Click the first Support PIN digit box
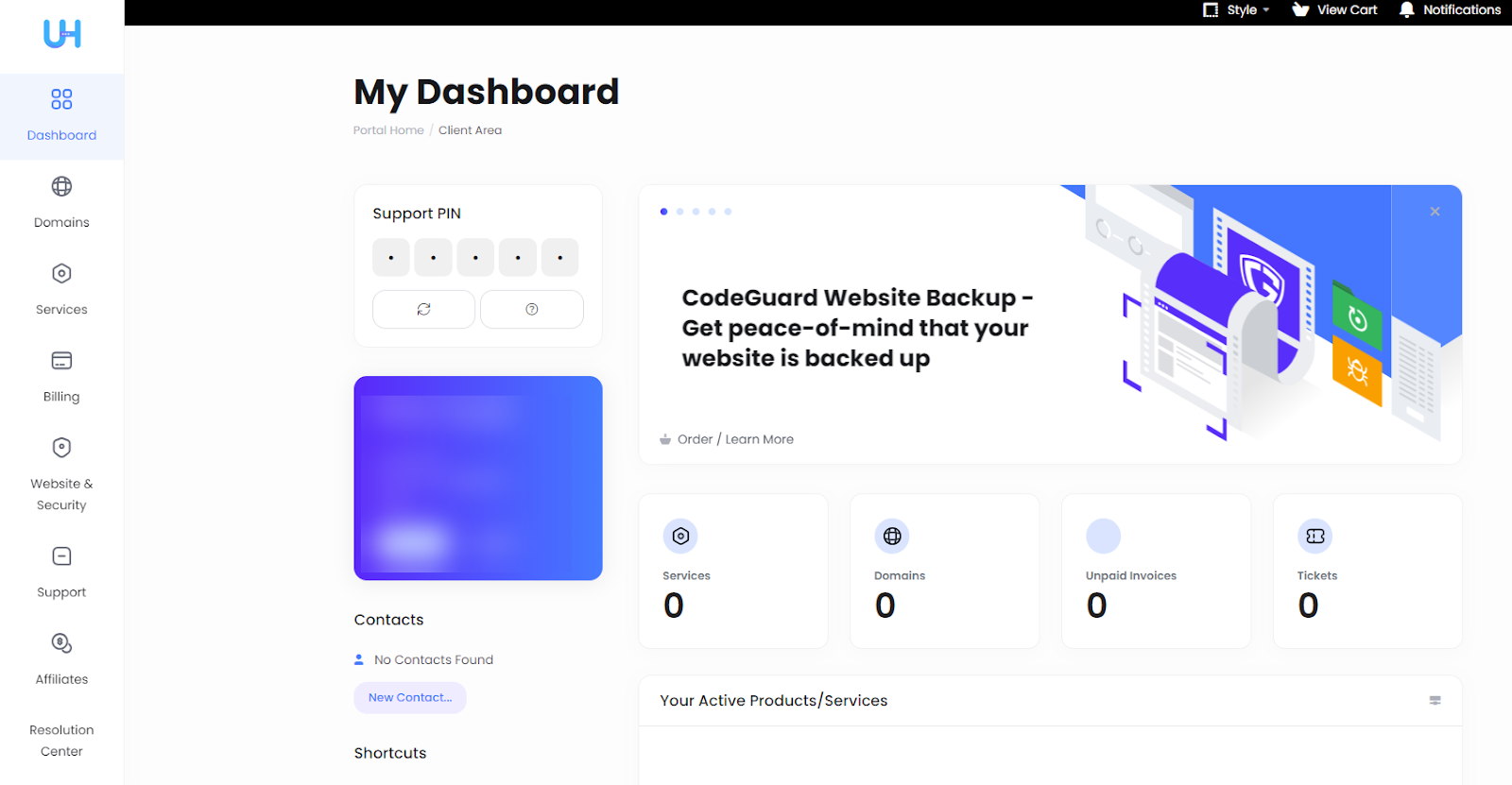 [x=391, y=257]
